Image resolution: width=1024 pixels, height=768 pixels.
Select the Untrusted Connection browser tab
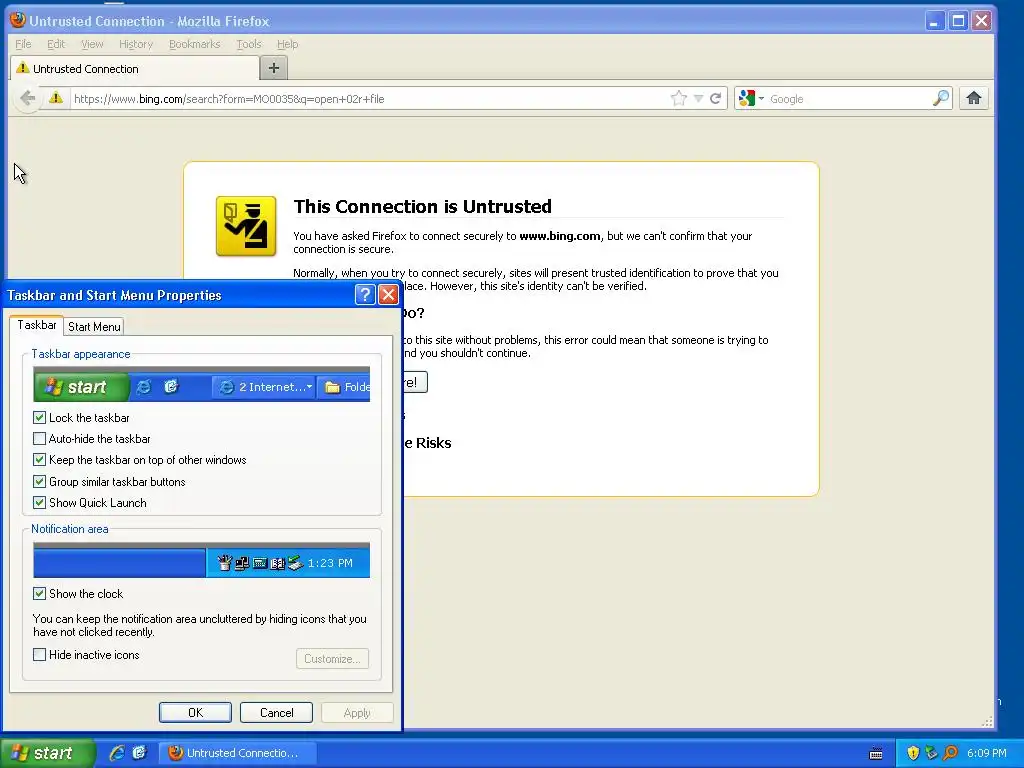click(x=135, y=69)
